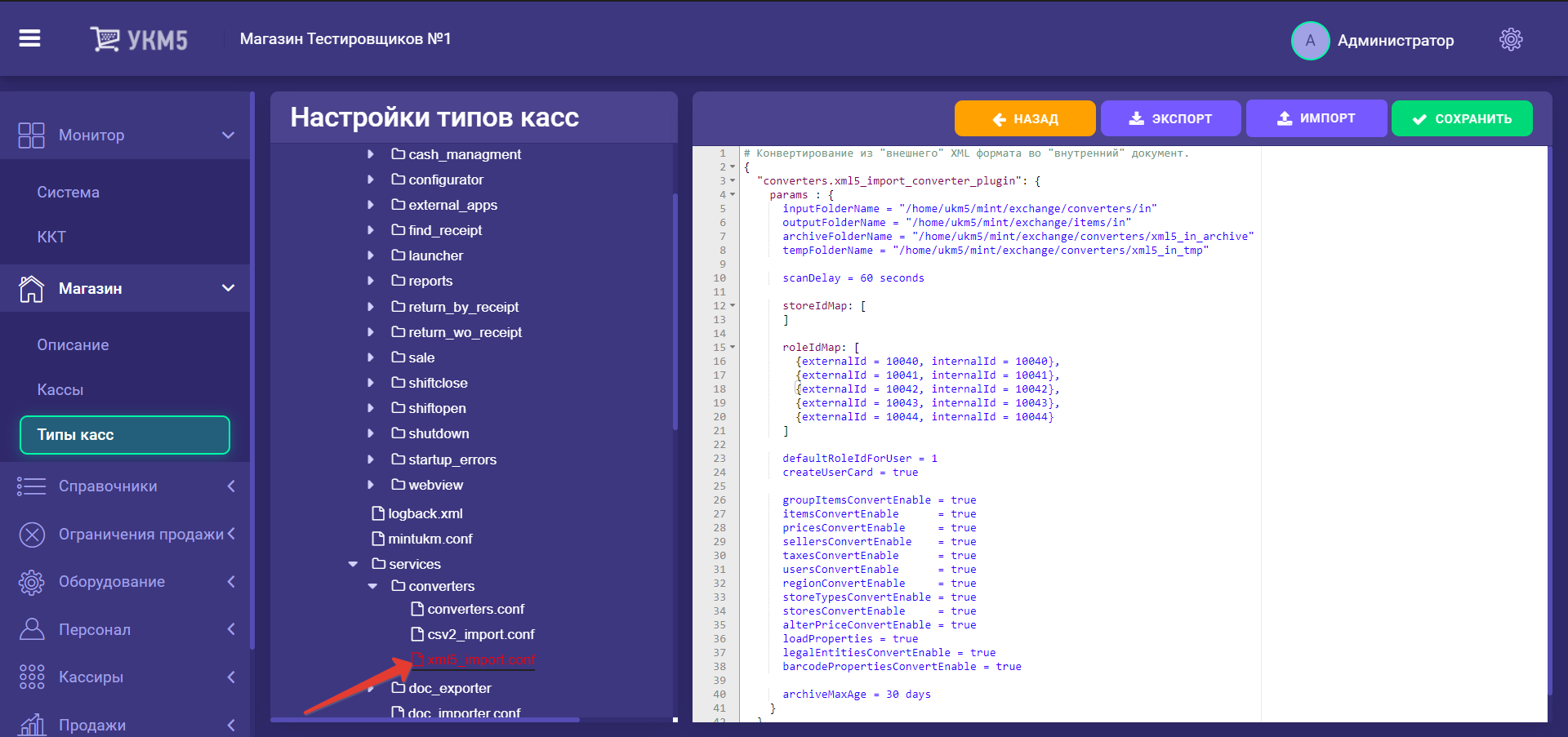Image resolution: width=1568 pixels, height=737 pixels.
Task: Expand the find_receipt folder arrow
Action: point(371,230)
